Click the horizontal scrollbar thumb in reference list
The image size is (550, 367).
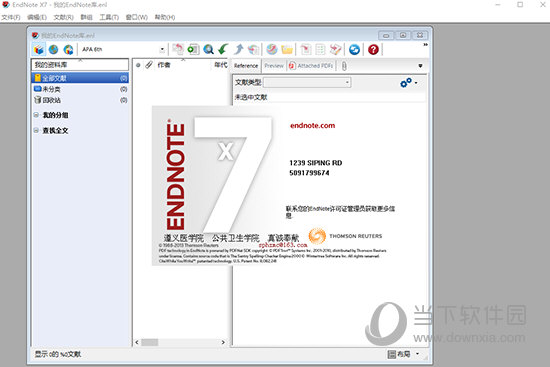coord(150,342)
